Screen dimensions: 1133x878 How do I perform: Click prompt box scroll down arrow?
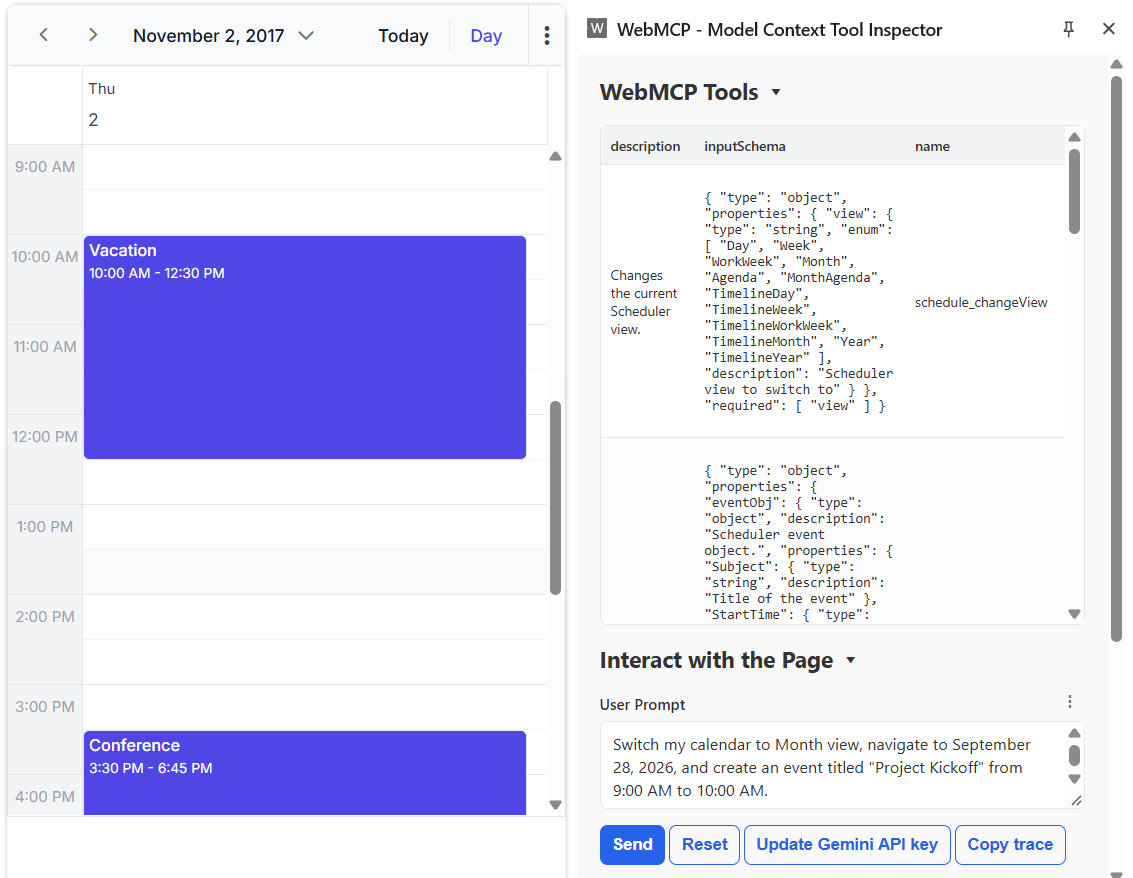1074,779
